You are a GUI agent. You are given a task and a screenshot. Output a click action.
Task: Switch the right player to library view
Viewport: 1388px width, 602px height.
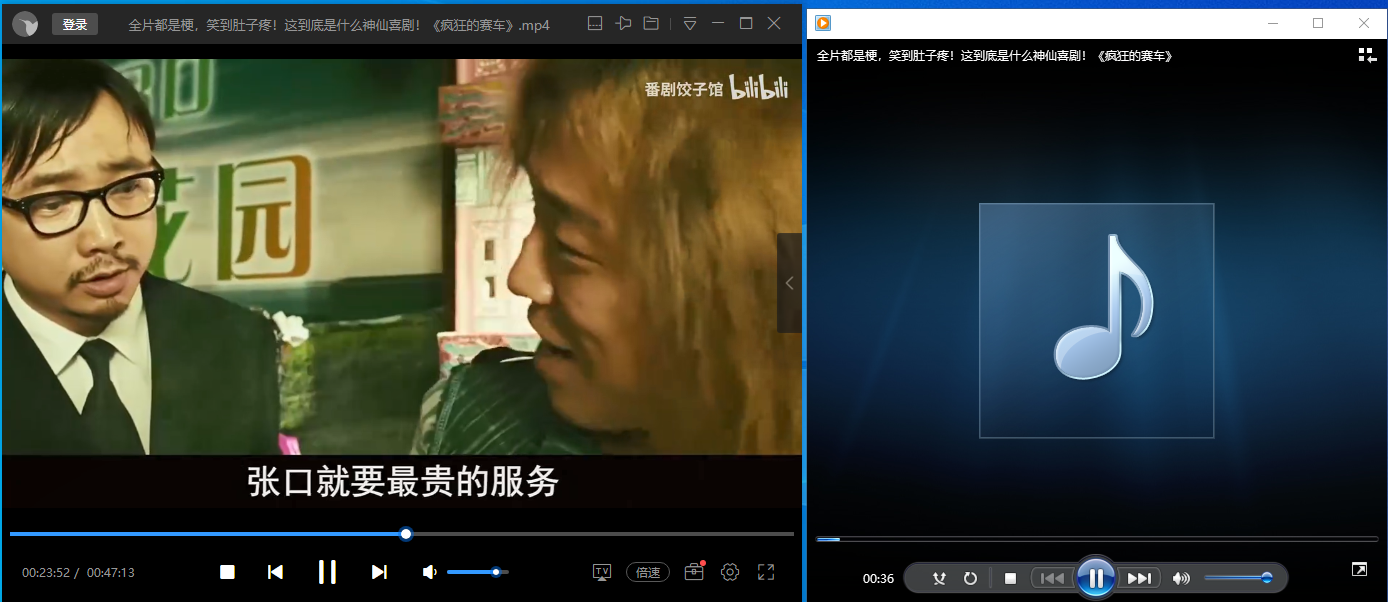click(x=1367, y=55)
